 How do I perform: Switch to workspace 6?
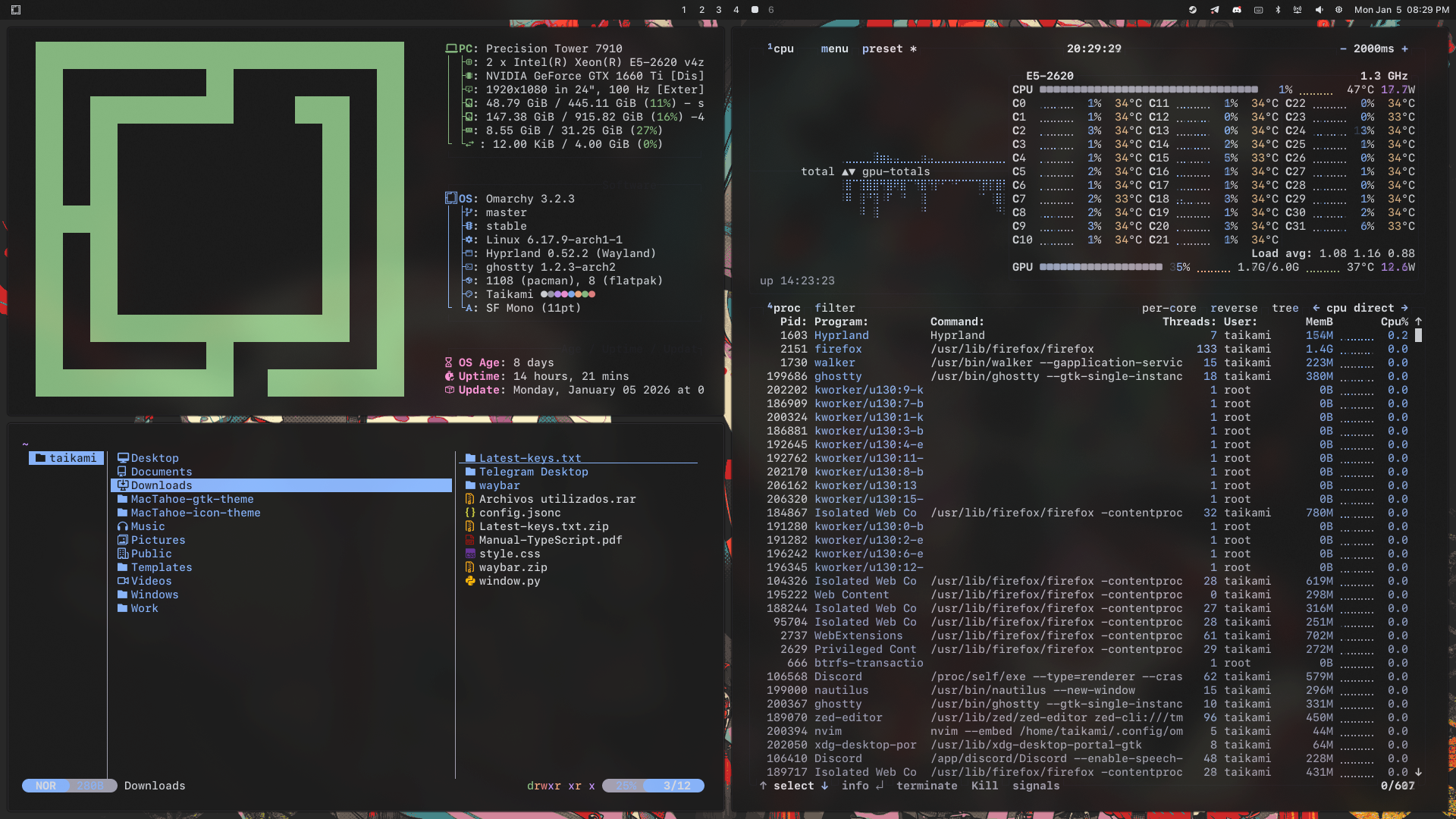[771, 10]
